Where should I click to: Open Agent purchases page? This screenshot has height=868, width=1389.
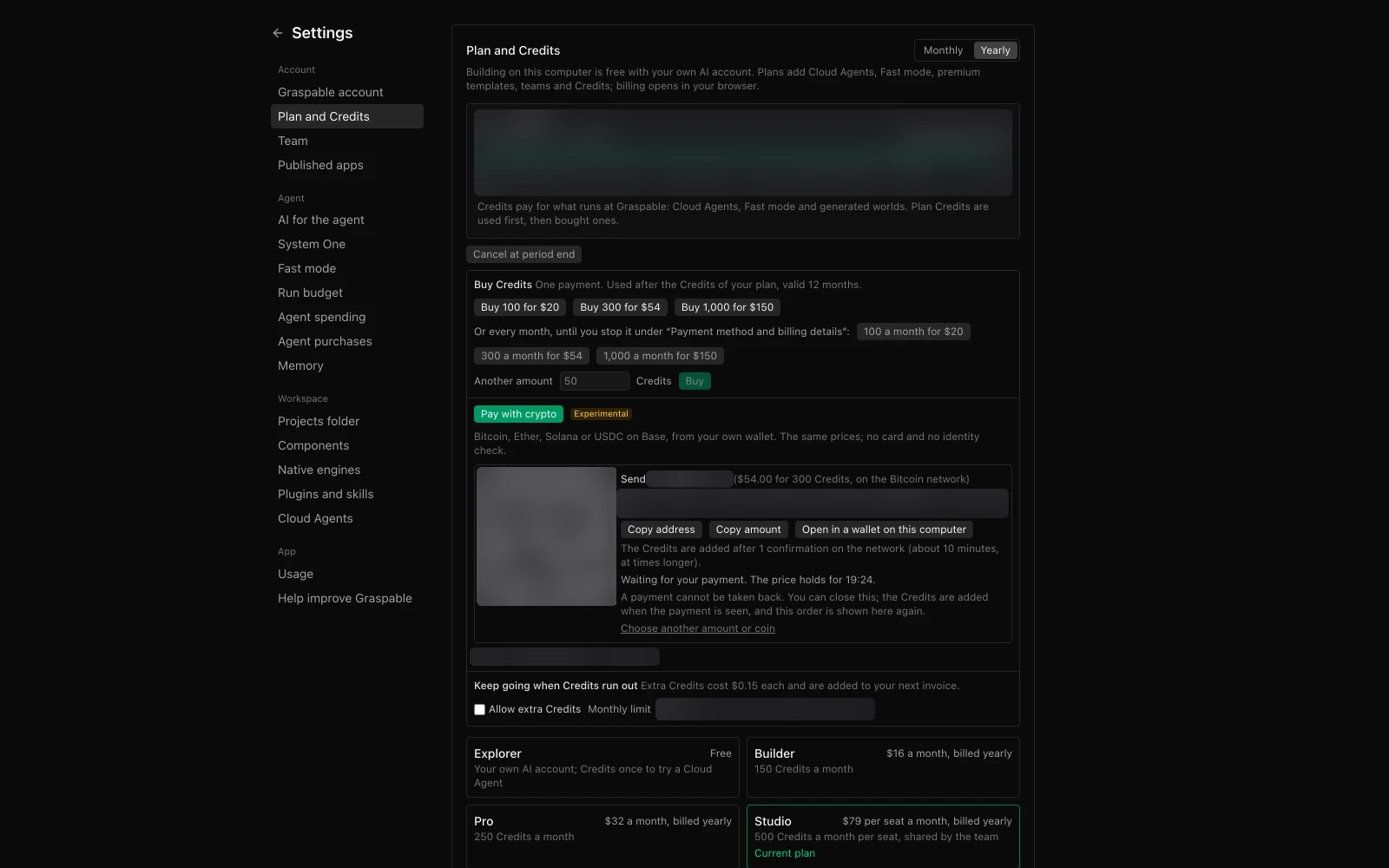click(347, 341)
